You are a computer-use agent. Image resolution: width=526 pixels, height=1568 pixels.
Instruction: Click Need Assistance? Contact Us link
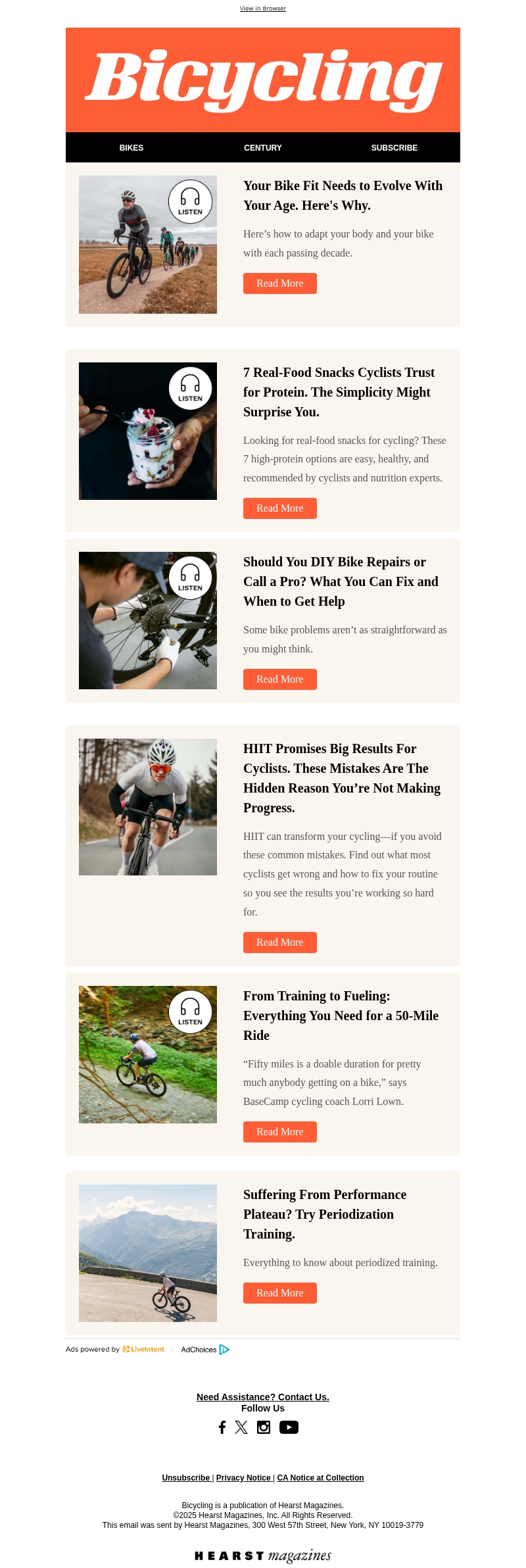point(263,1397)
